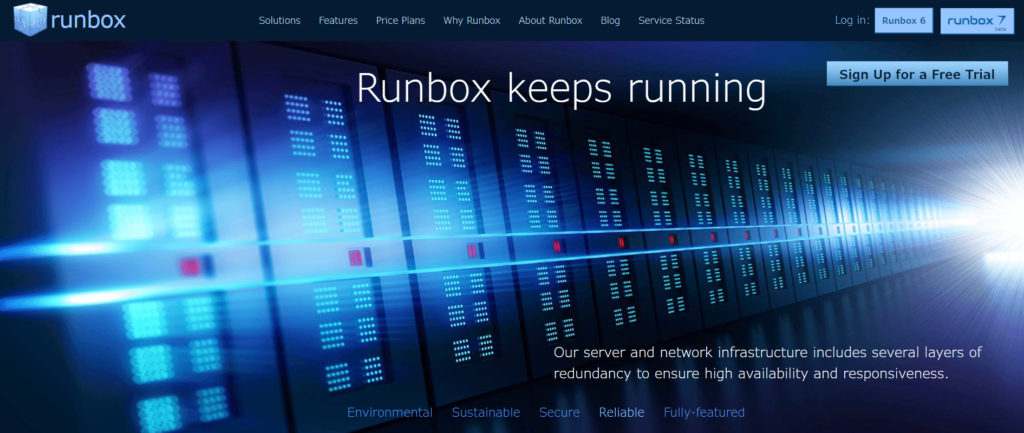
Task: Visit the Blog link
Action: [x=610, y=20]
